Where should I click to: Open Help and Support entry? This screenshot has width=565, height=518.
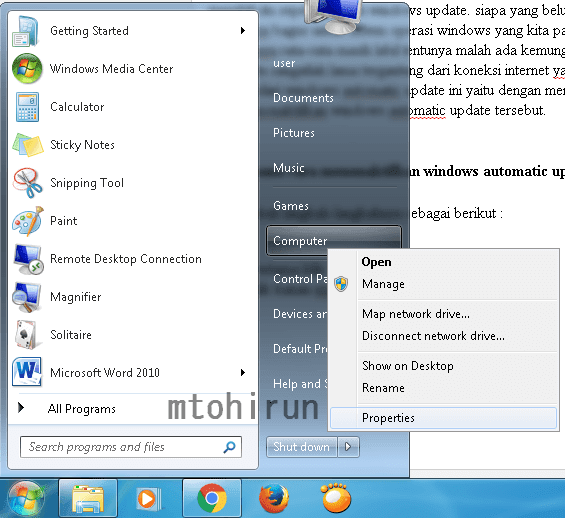tap(300, 384)
